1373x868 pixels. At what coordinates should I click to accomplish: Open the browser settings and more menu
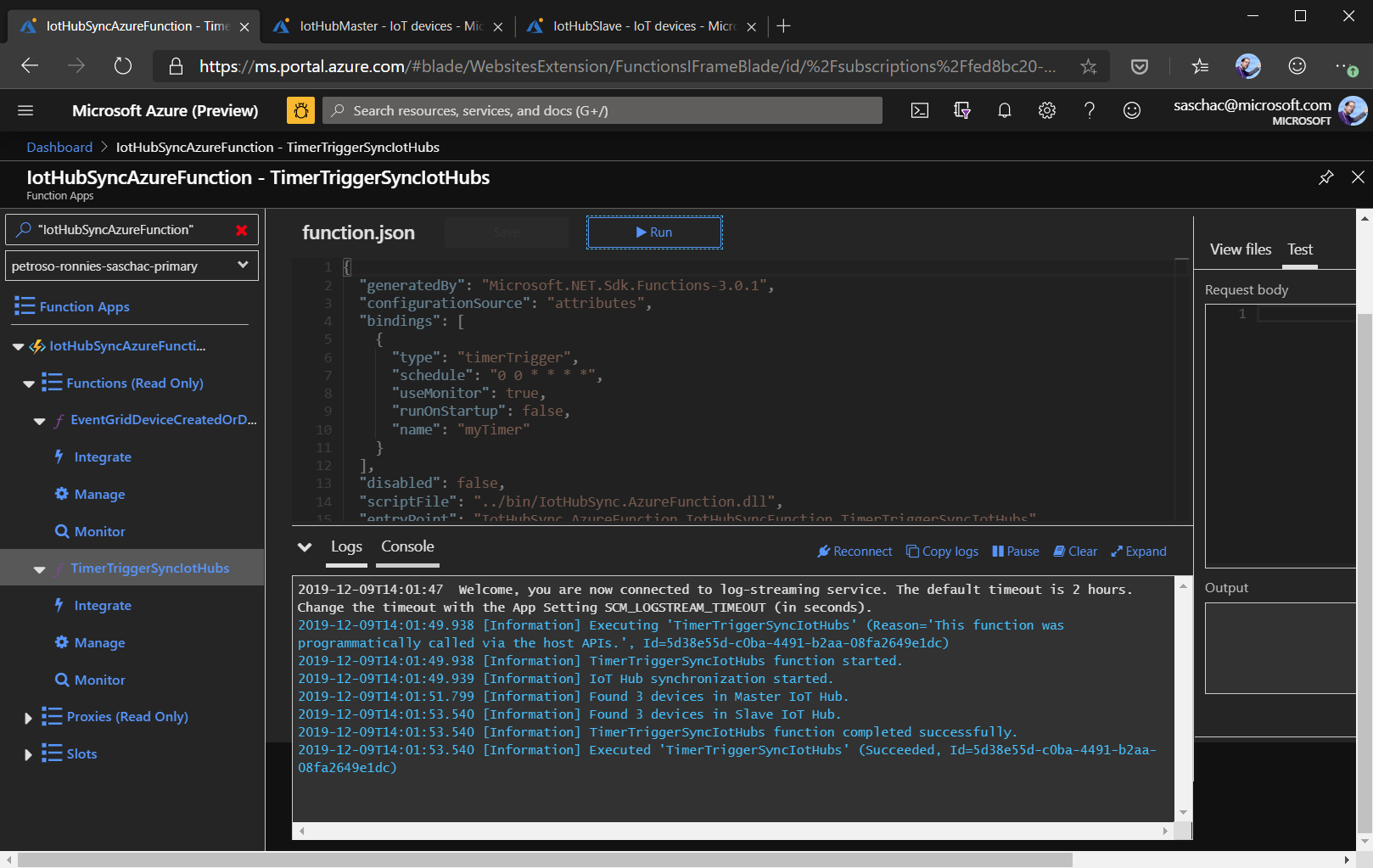[1345, 66]
